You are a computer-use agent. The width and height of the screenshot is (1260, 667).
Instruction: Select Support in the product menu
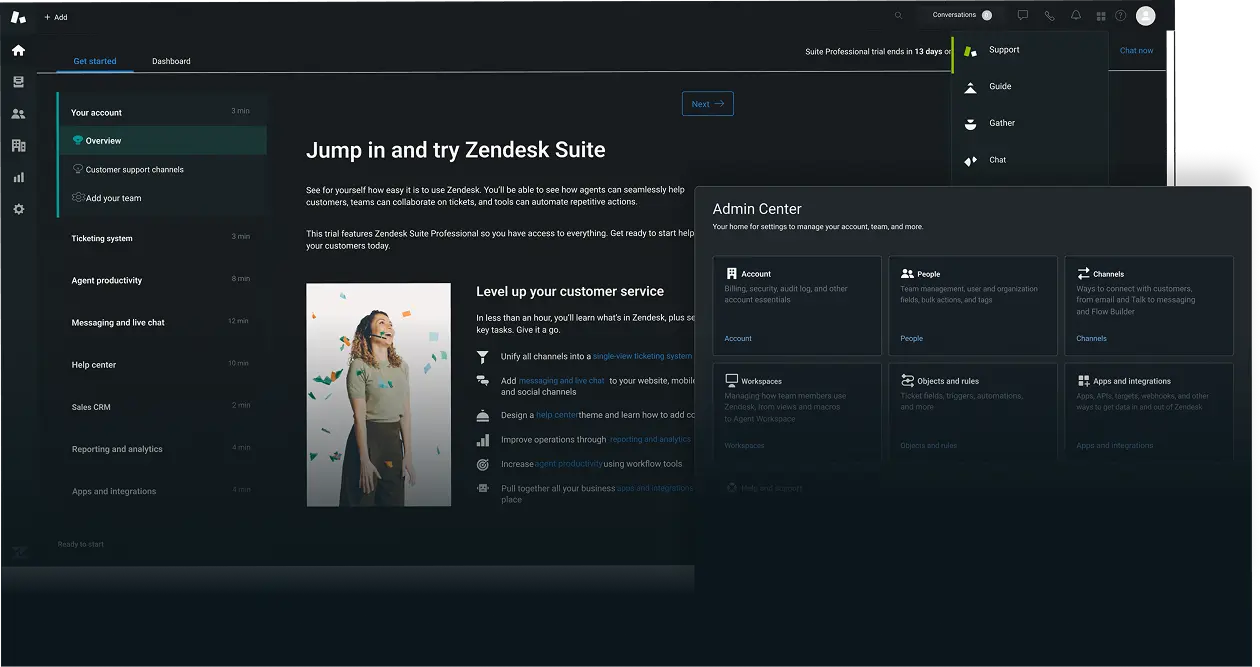pos(1004,50)
